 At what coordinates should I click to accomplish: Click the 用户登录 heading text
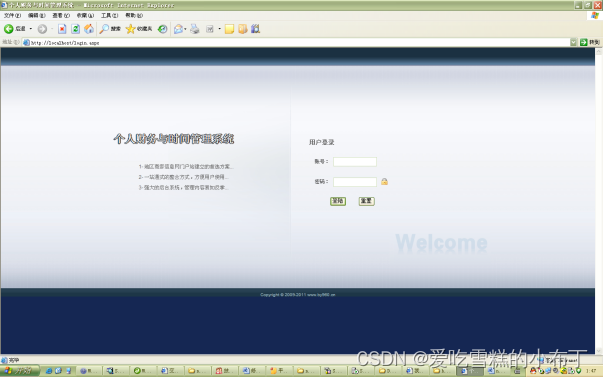(322, 143)
